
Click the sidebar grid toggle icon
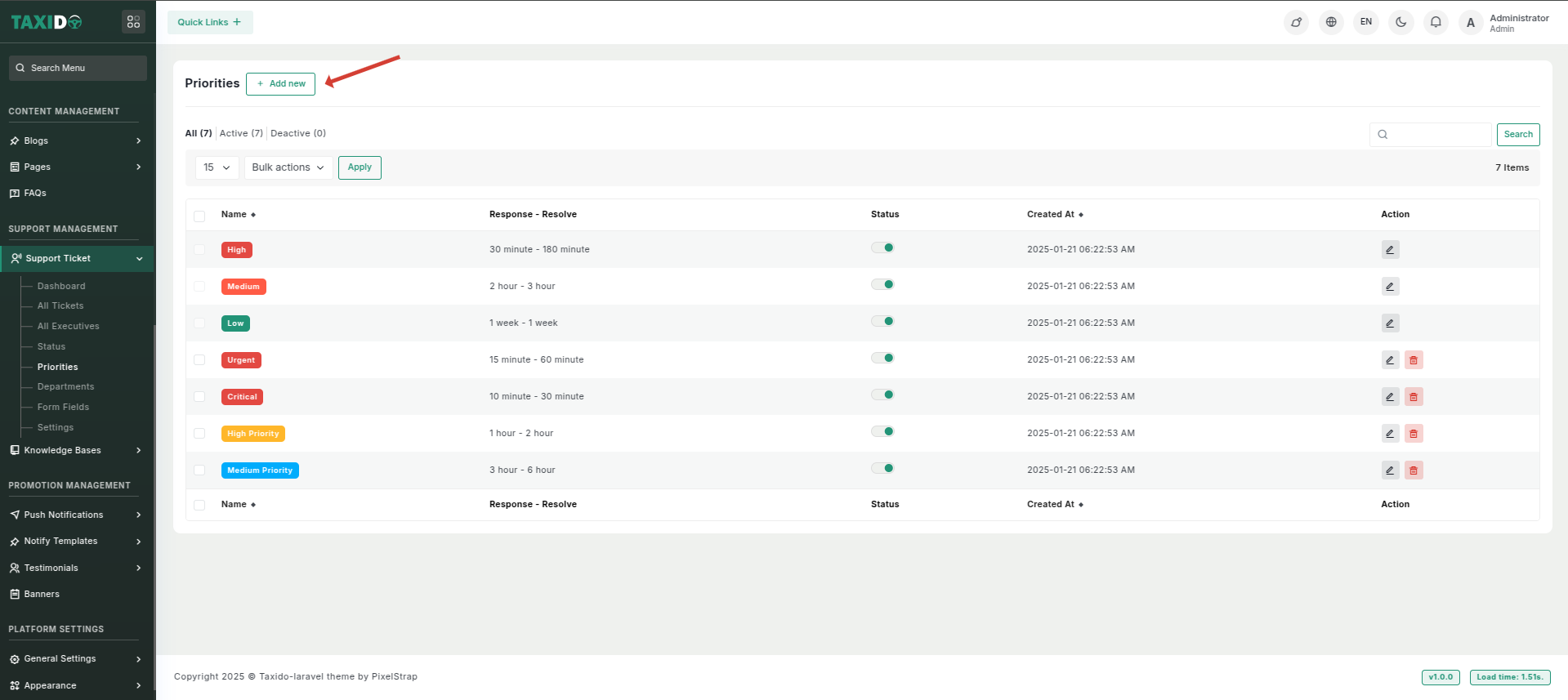pos(133,22)
